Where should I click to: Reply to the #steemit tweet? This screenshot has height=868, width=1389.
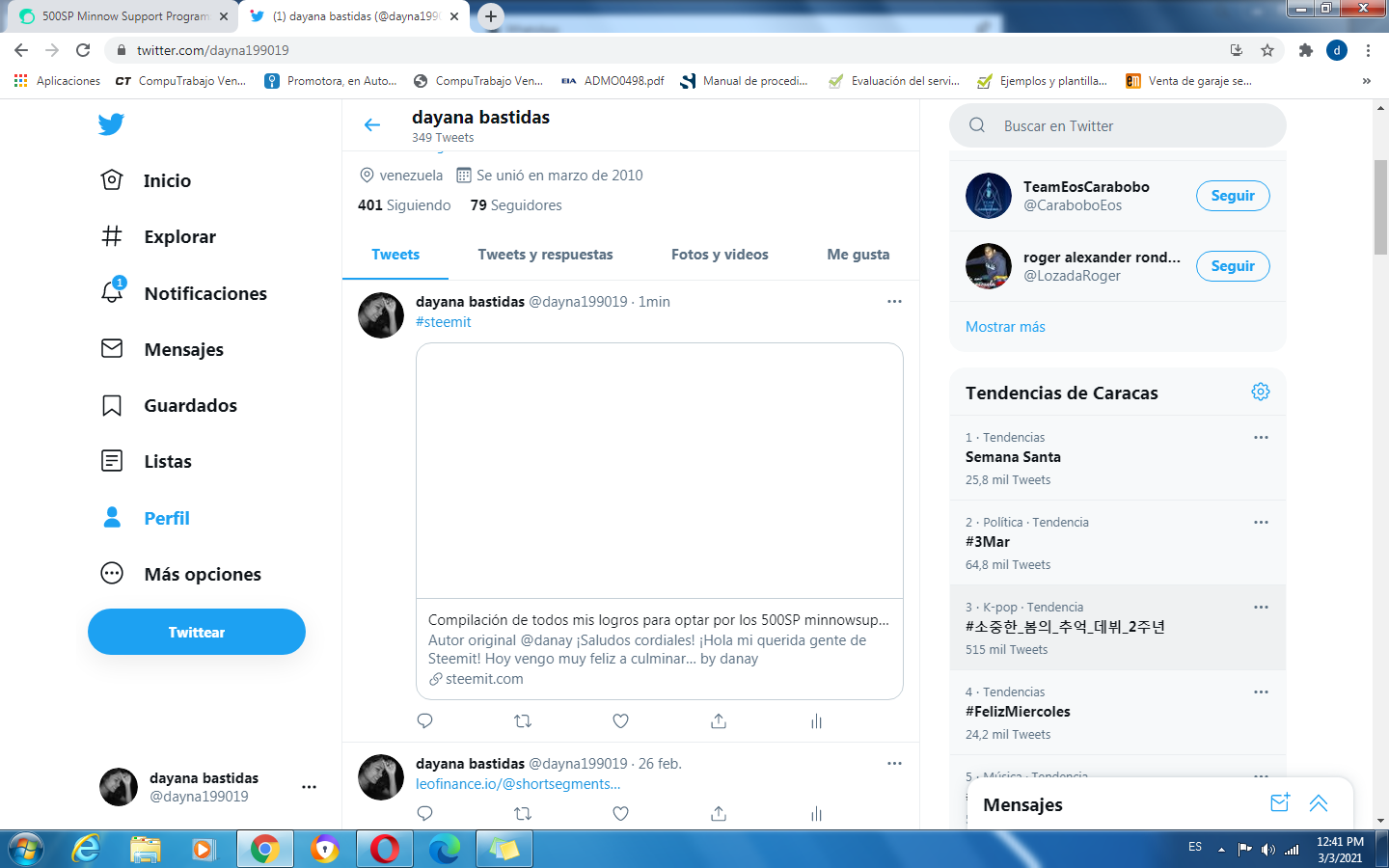point(424,721)
